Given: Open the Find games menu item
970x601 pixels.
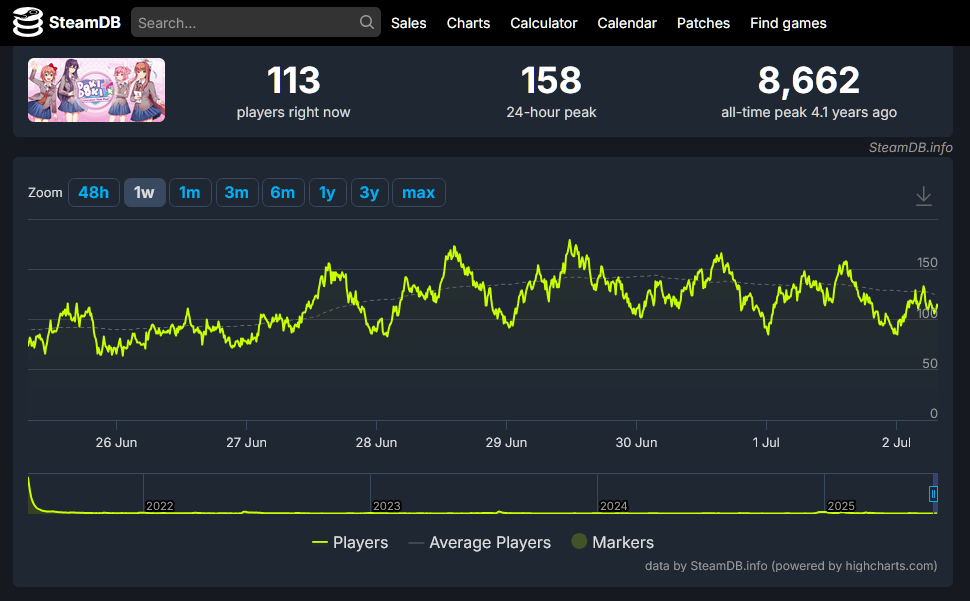Looking at the screenshot, I should 788,23.
